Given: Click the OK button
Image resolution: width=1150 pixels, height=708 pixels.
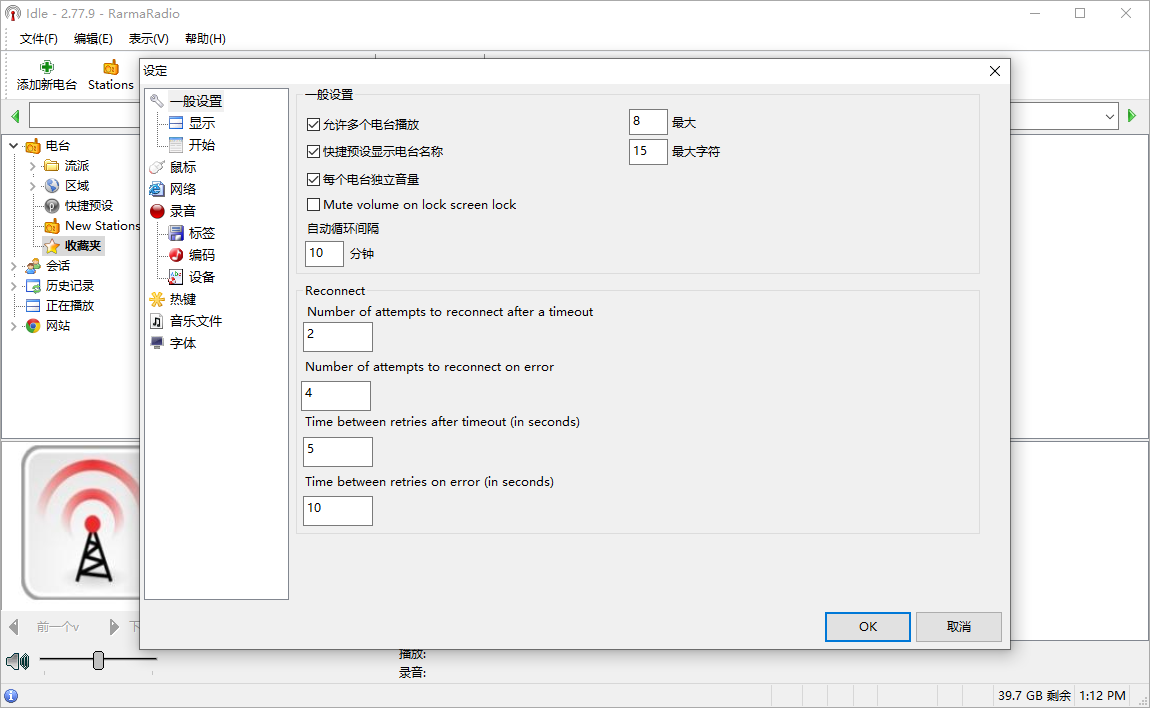Looking at the screenshot, I should (x=867, y=627).
